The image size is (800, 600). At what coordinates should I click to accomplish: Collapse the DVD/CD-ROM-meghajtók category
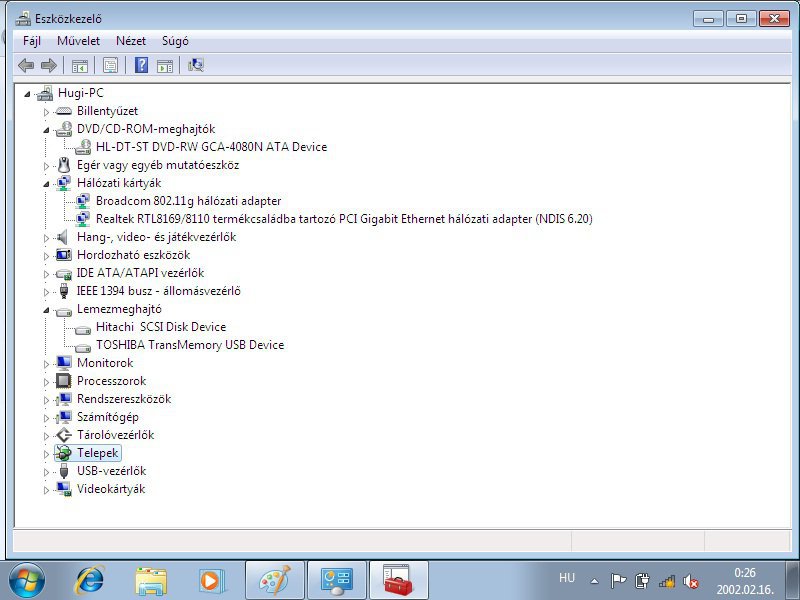pyautogui.click(x=46, y=130)
